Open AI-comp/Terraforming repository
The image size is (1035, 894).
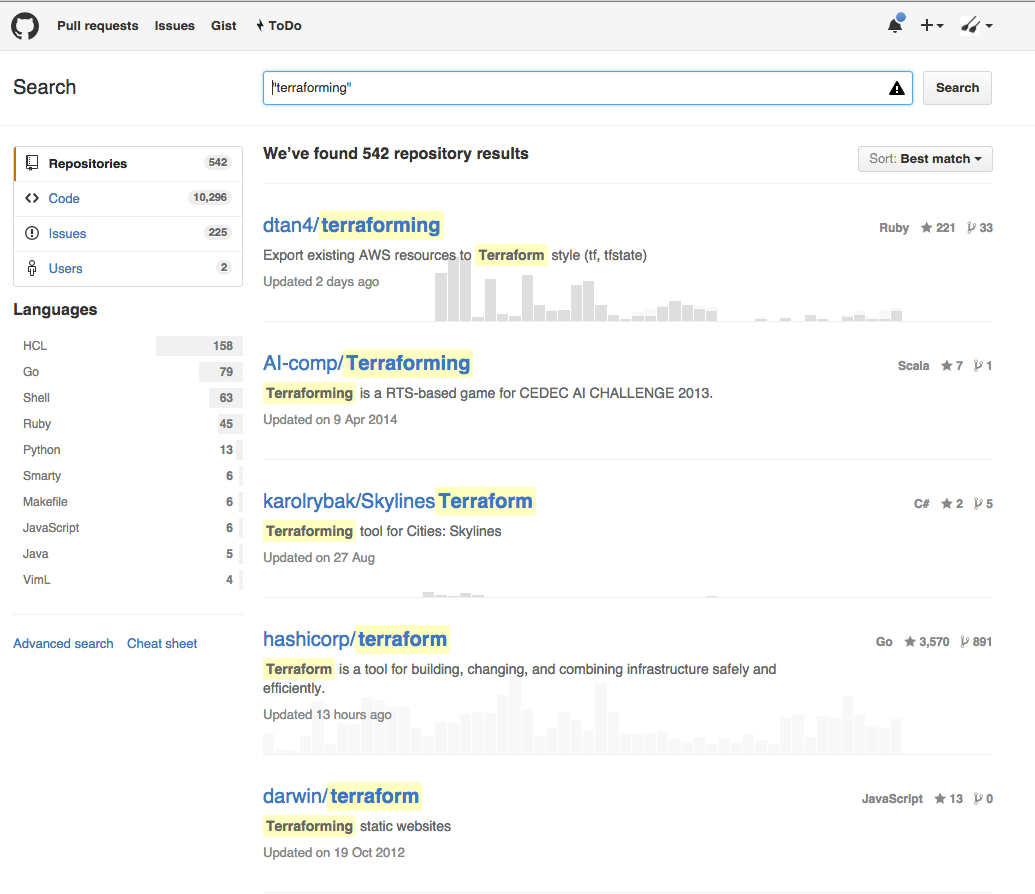click(367, 363)
